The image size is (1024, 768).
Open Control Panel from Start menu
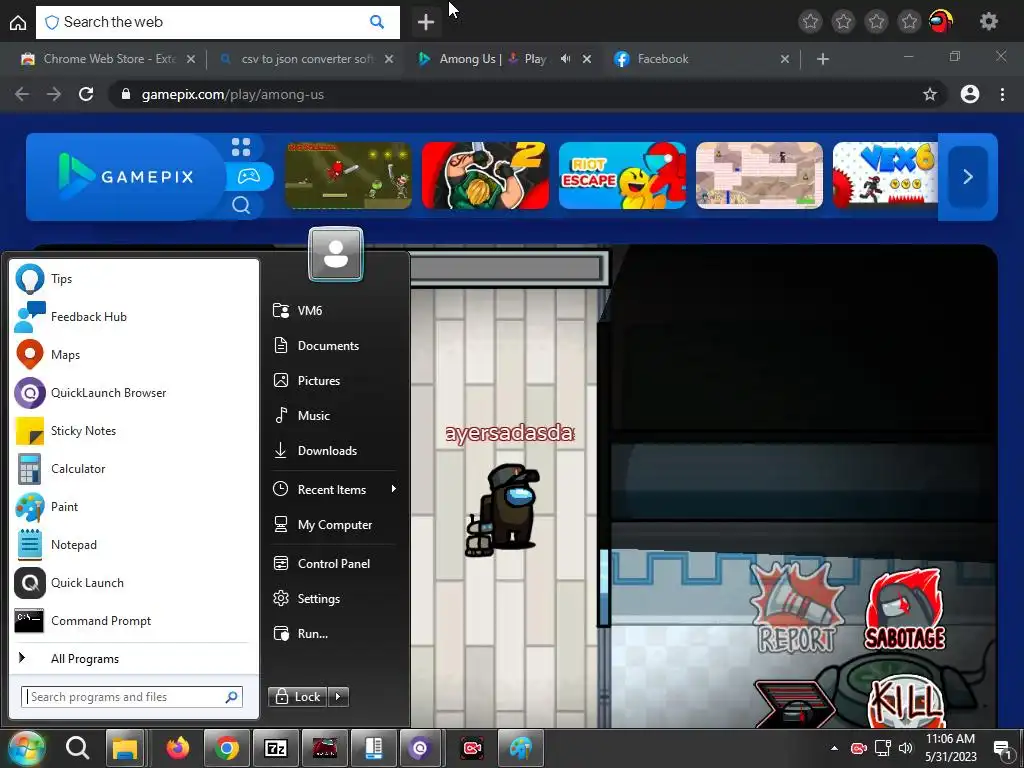coord(334,564)
